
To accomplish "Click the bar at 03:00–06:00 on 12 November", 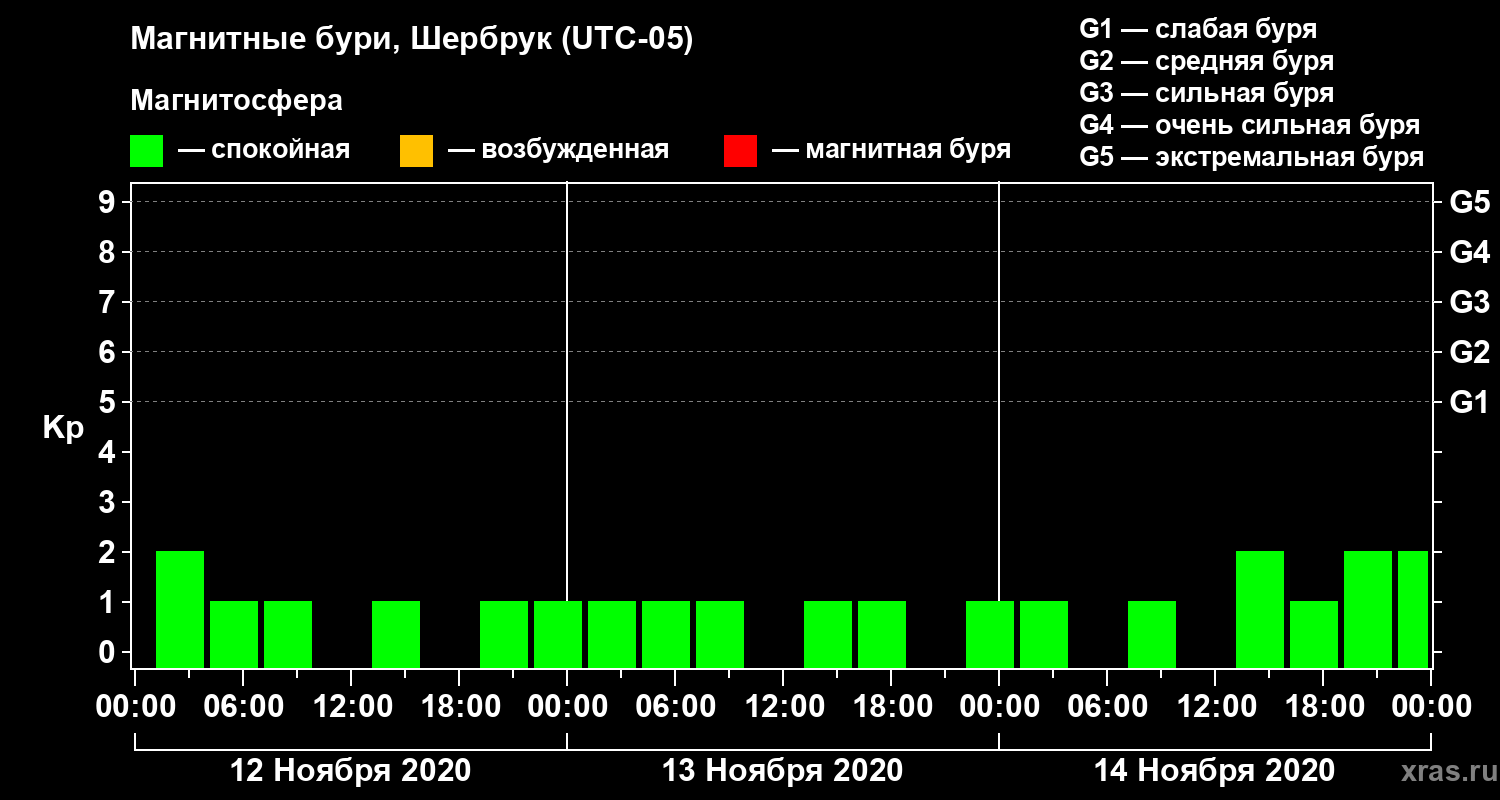I will [234, 634].
